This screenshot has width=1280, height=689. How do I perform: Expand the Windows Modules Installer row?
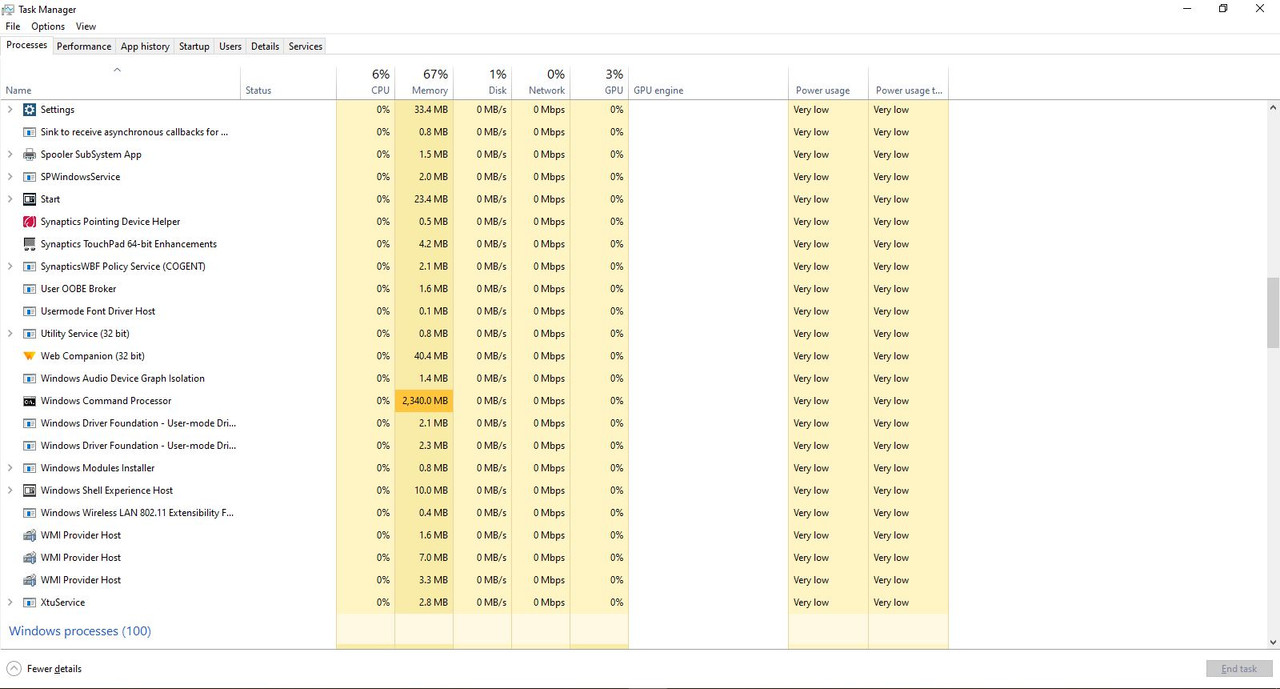(x=10, y=468)
